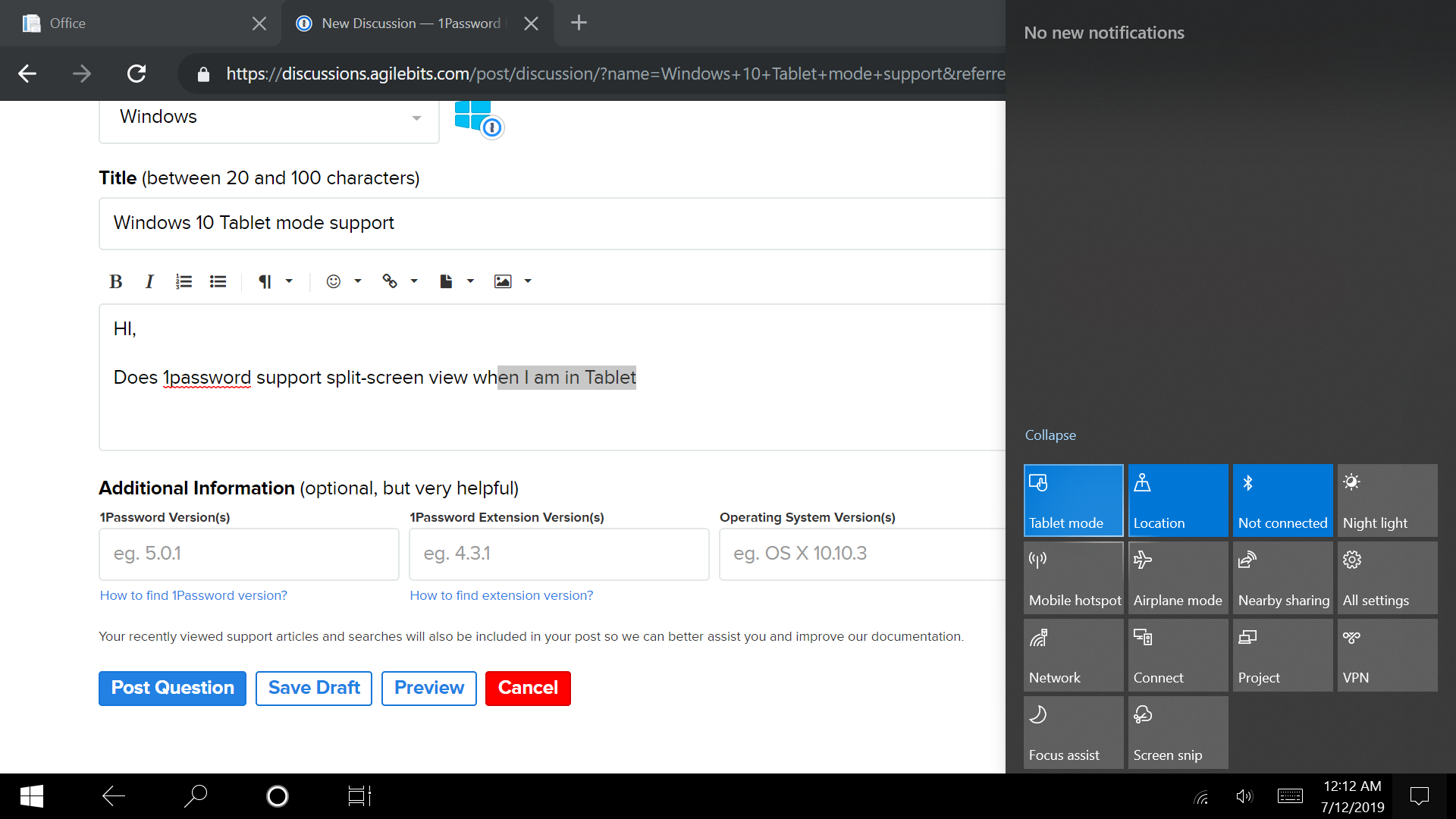Expand the emoji dropdown arrow

coord(358,281)
